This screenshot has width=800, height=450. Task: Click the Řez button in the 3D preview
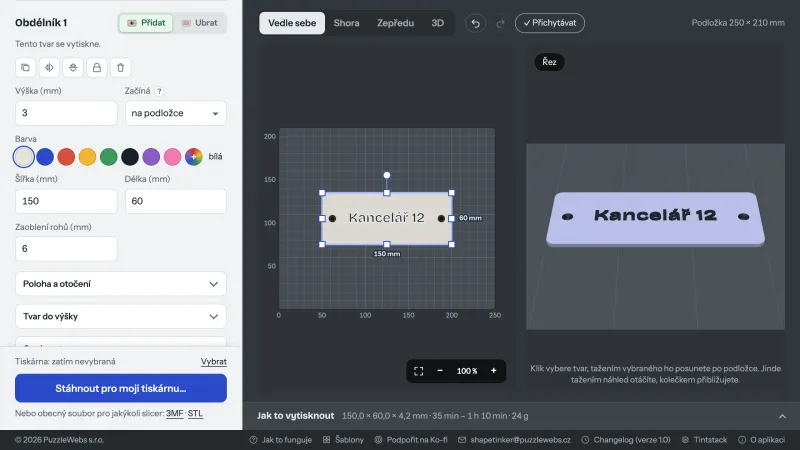(x=549, y=62)
